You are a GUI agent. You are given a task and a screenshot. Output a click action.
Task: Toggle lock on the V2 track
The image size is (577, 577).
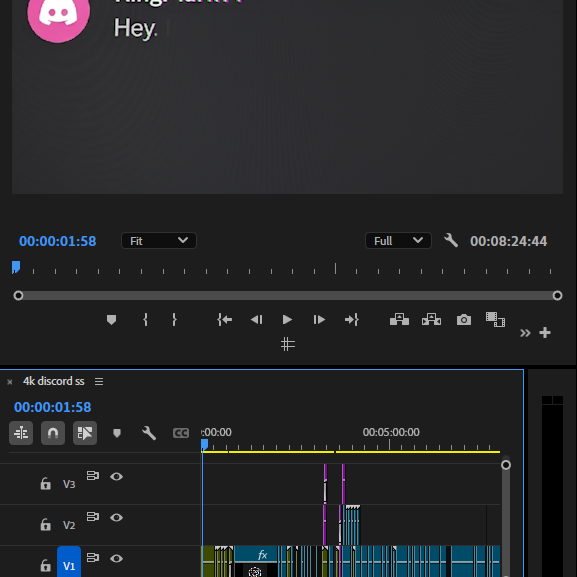pyautogui.click(x=45, y=524)
